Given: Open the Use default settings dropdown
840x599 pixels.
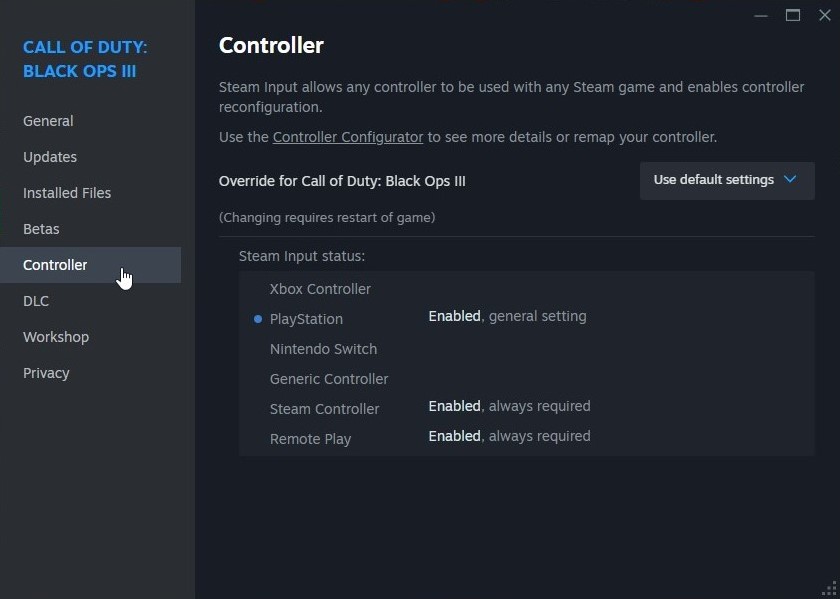Looking at the screenshot, I should coord(726,180).
